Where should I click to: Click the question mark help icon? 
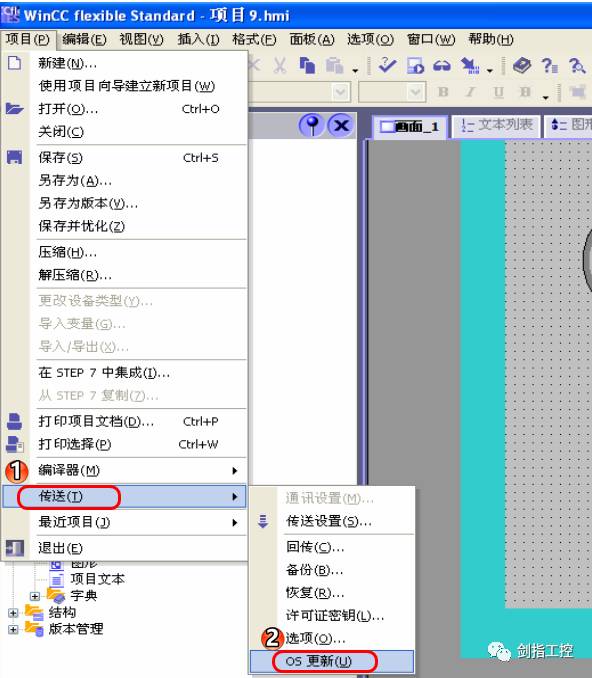tap(549, 66)
